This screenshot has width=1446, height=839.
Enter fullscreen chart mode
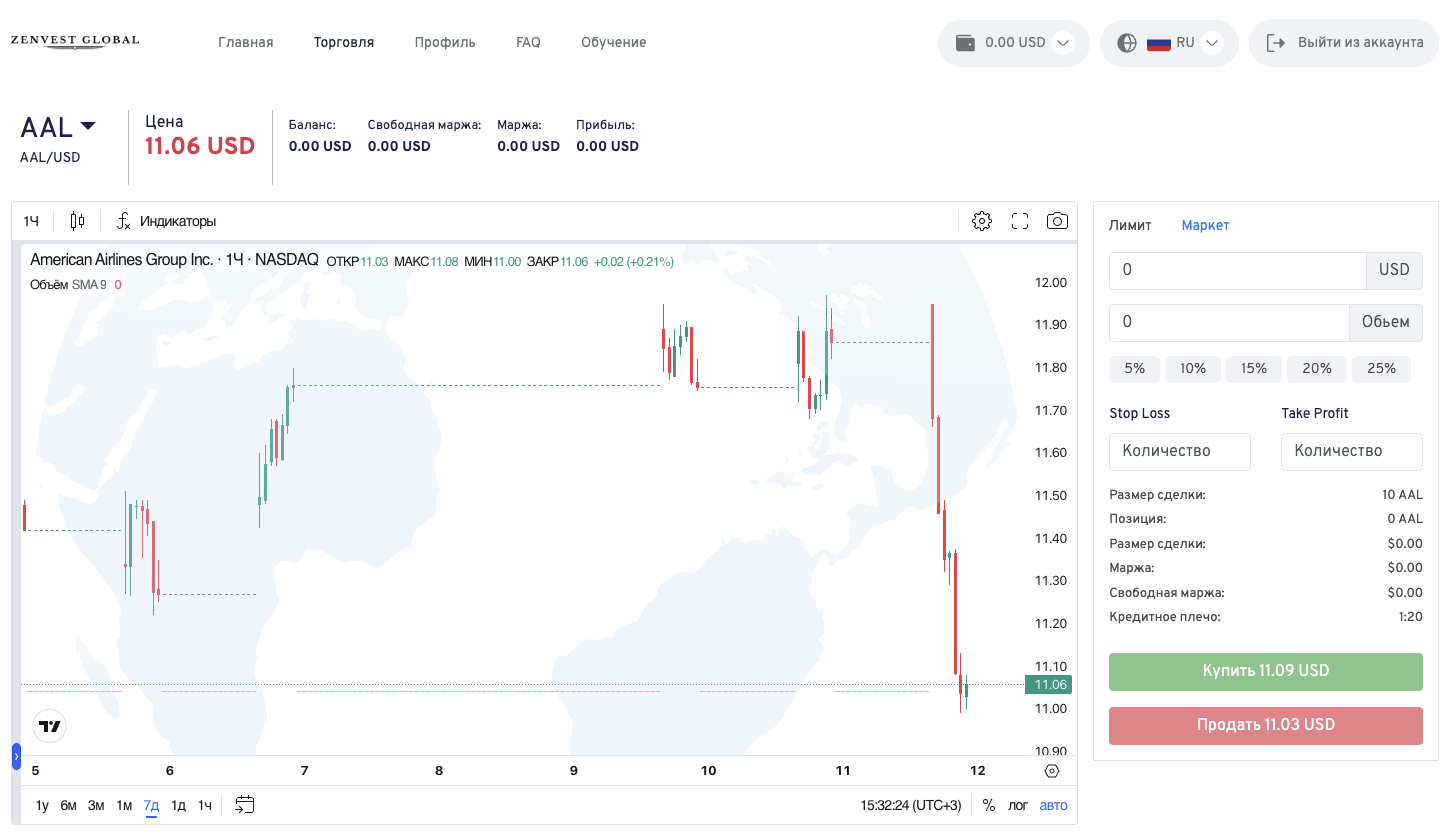point(1020,221)
